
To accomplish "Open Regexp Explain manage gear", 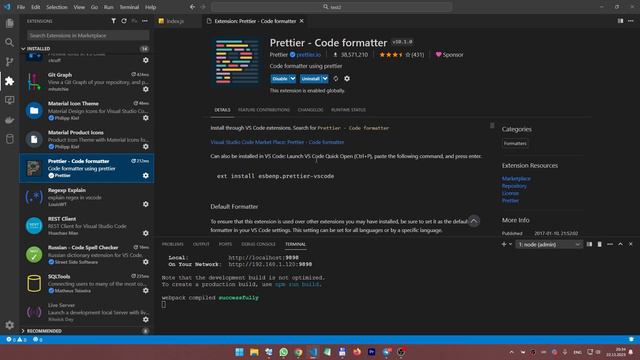I will pos(146,204).
